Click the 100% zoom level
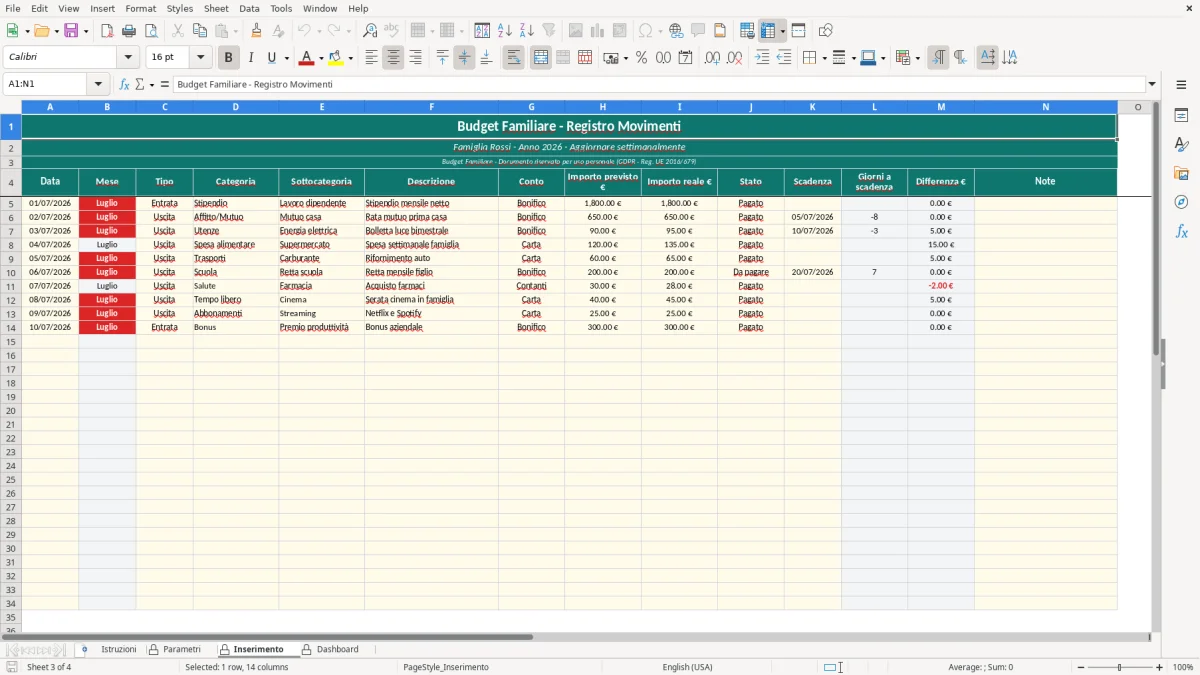Viewport: 1200px width, 675px height. tap(1183, 667)
